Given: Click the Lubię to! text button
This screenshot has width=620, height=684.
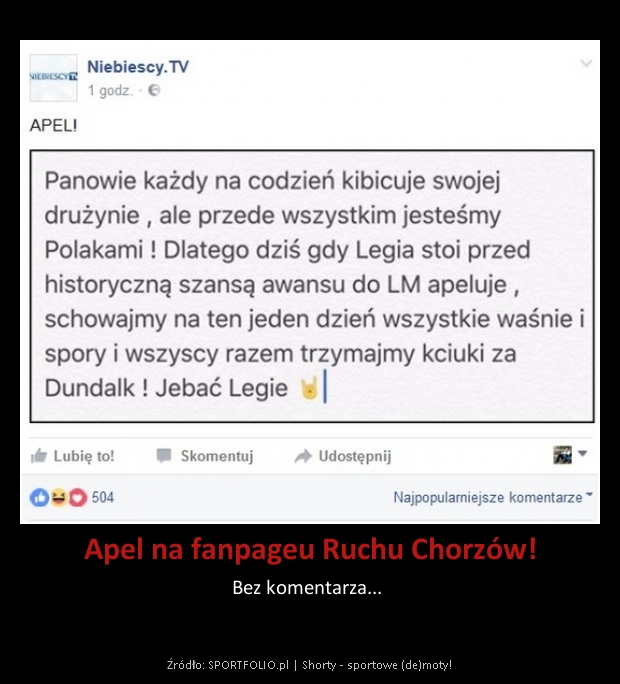Looking at the screenshot, I should coord(84,456).
